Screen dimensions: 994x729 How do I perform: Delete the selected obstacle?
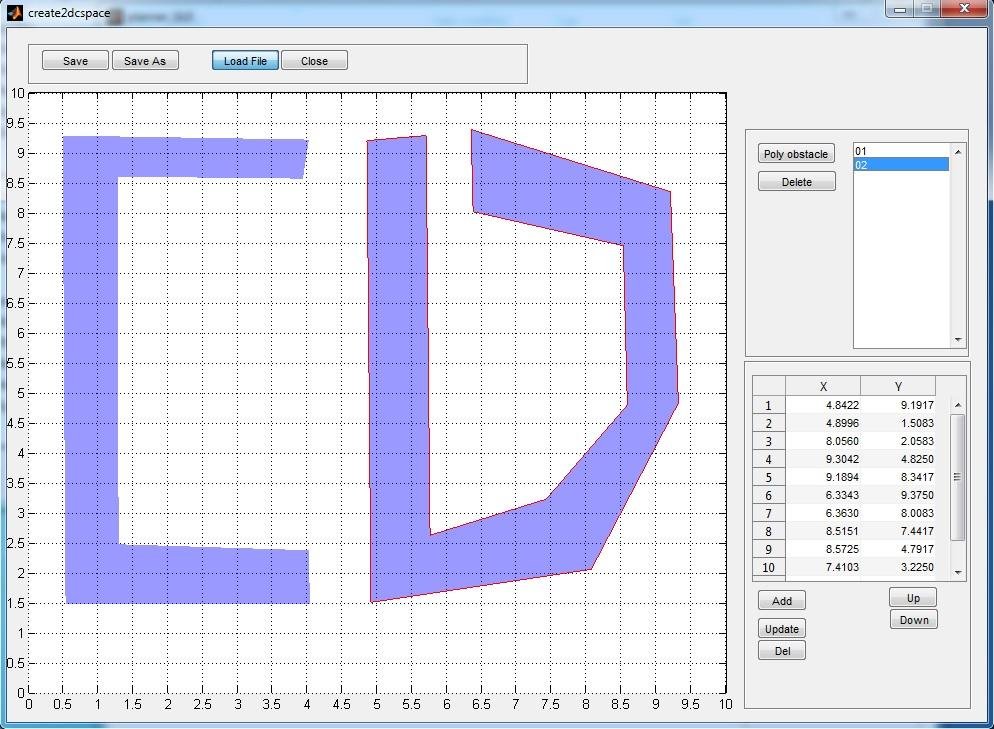796,181
